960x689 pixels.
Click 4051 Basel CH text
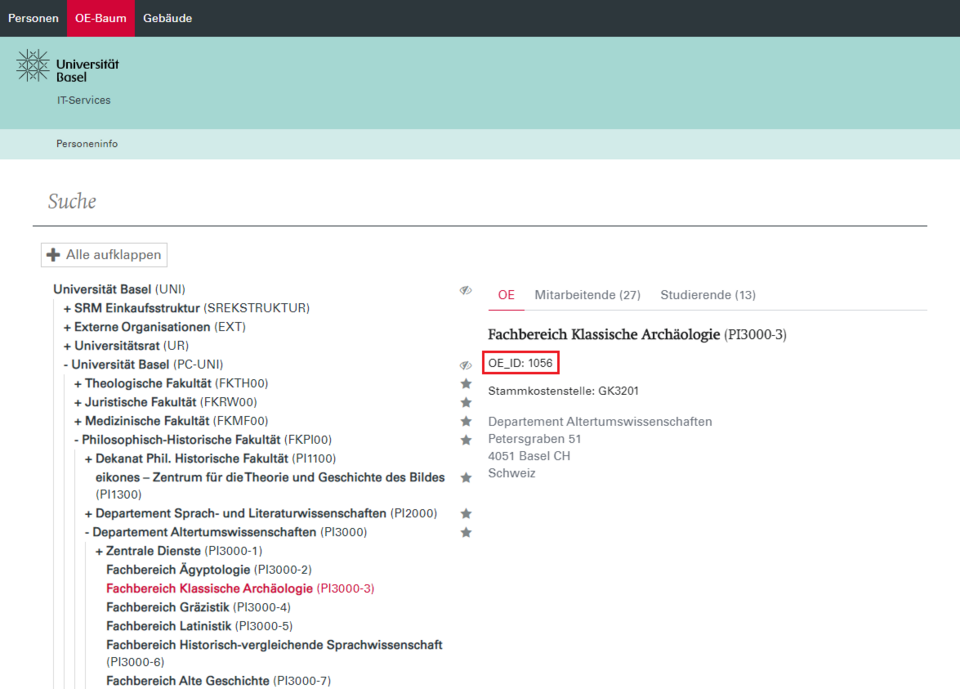click(x=529, y=456)
